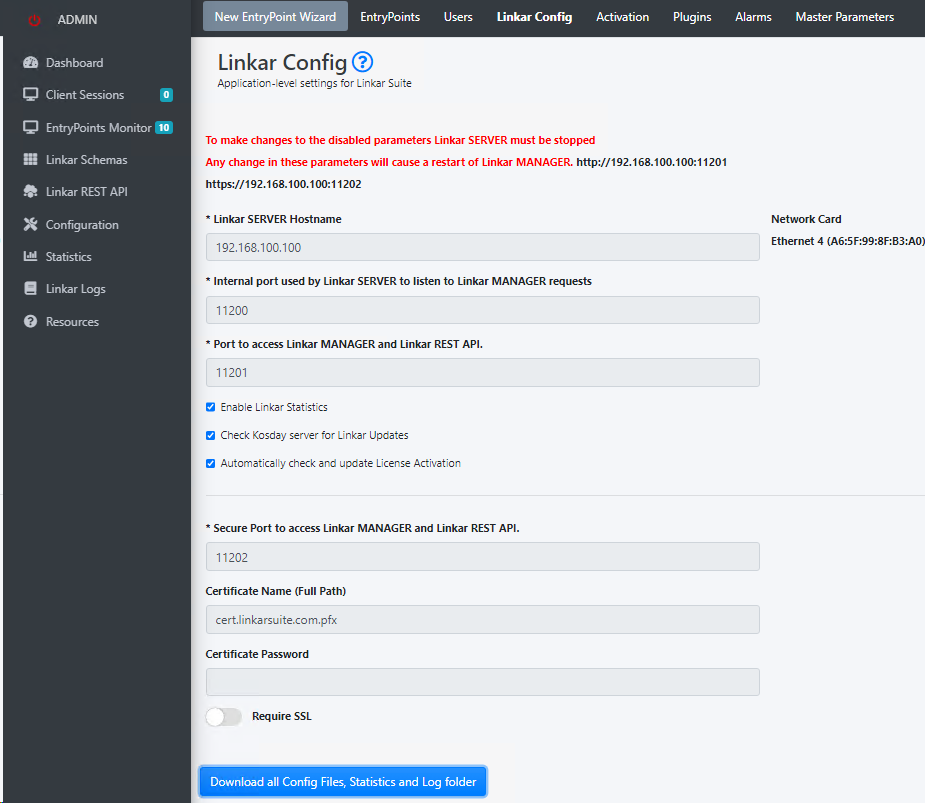Click the Configuration tools icon
The height and width of the screenshot is (803, 925).
pyautogui.click(x=31, y=224)
